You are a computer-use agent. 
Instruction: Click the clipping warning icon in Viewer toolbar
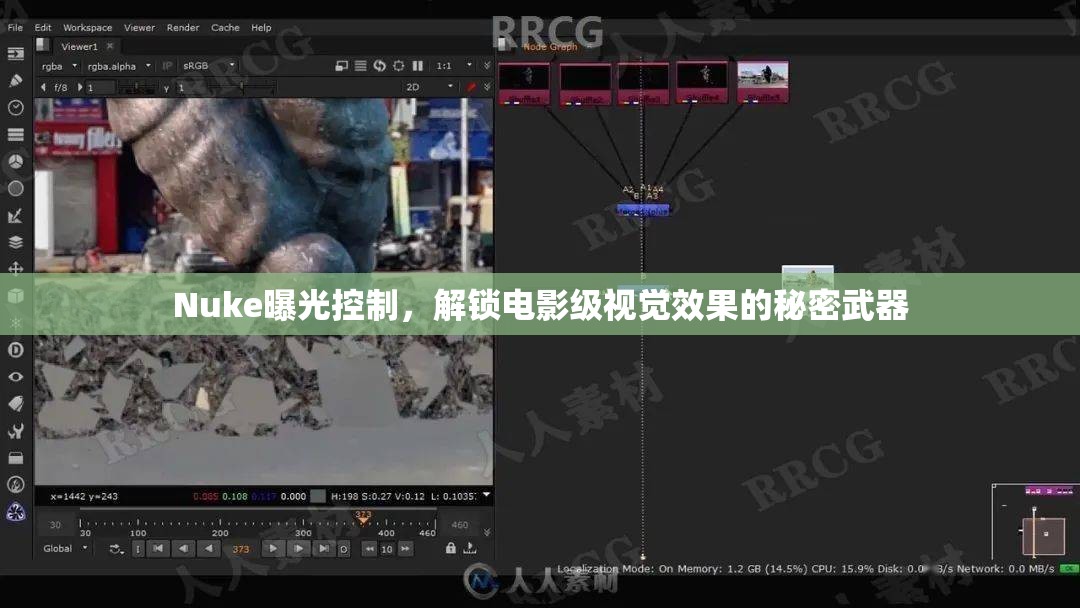(x=341, y=66)
